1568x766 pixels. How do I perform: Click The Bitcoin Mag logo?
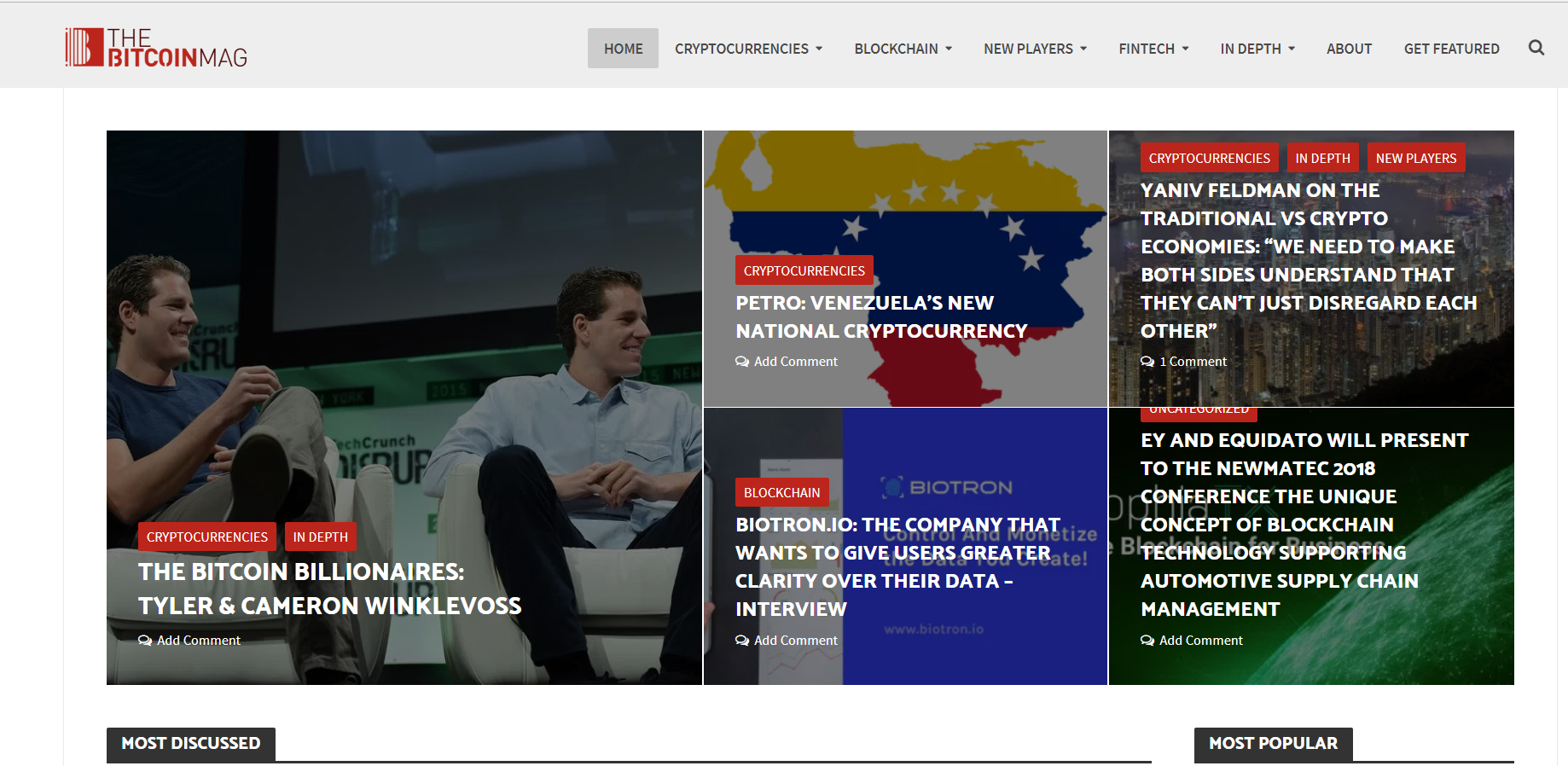156,48
